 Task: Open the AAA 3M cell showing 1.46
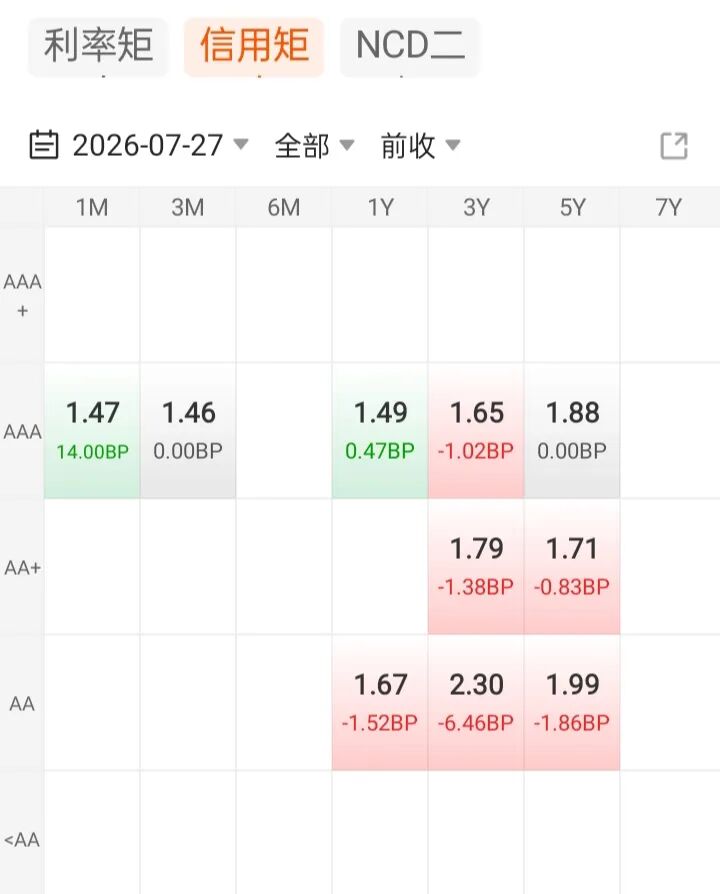[188, 430]
